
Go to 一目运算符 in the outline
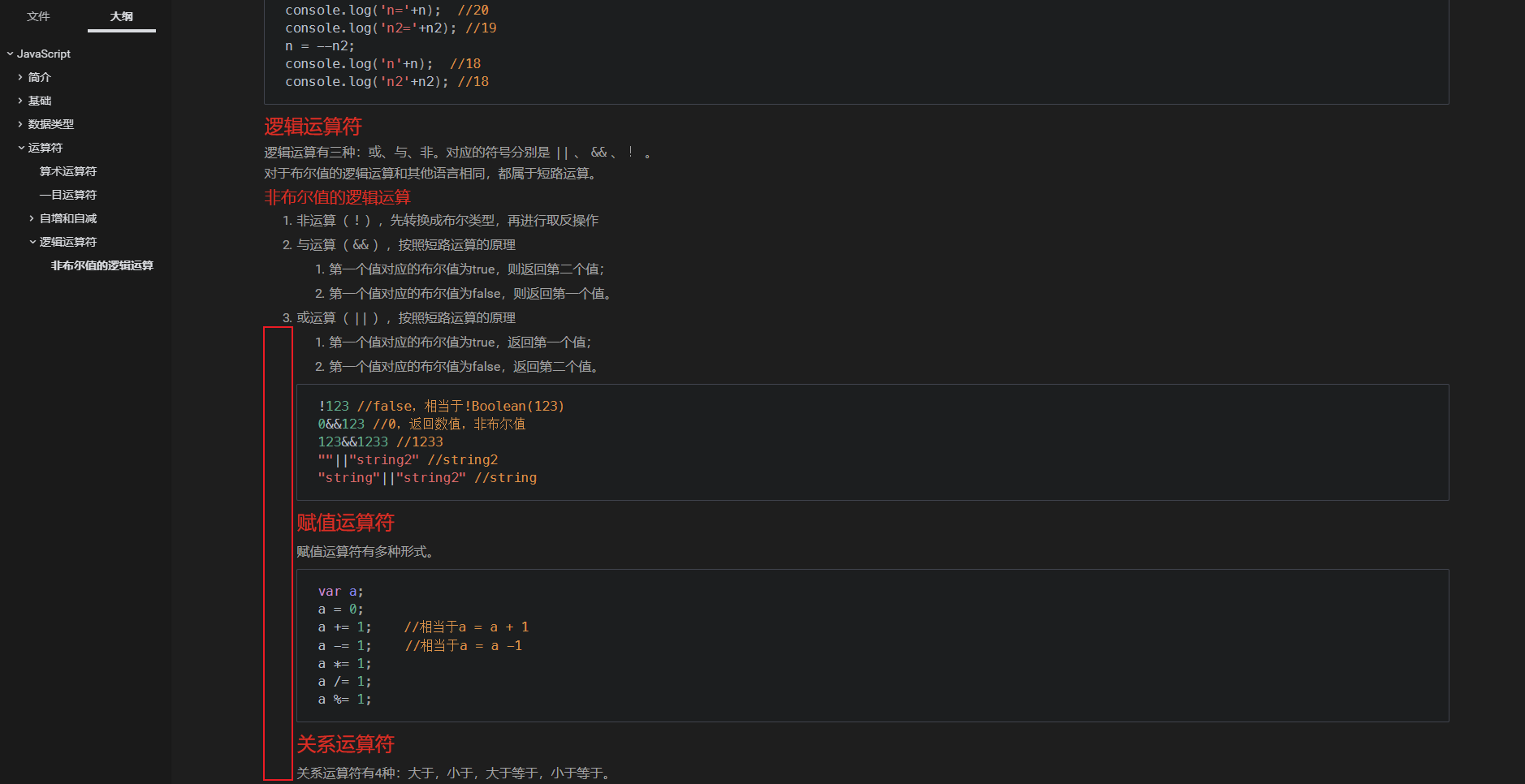tap(68, 195)
